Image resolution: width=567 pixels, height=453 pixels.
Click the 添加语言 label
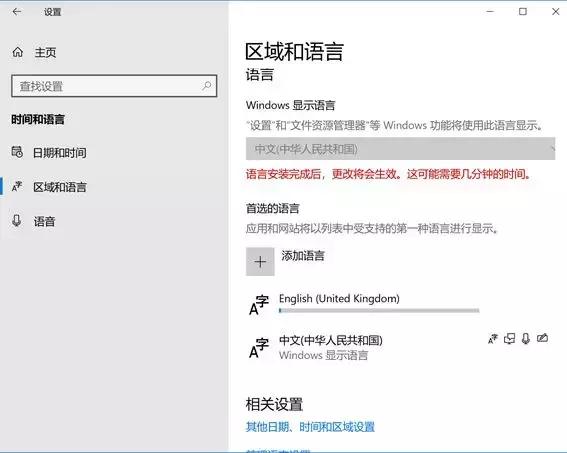(x=303, y=256)
